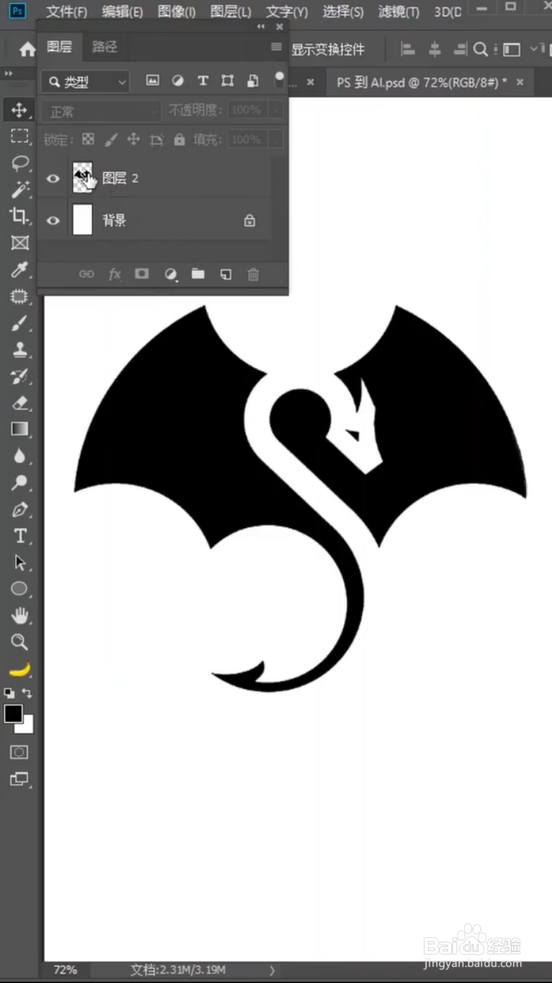The height and width of the screenshot is (983, 552).
Task: Toggle the layer filter on/off switch
Action: tap(279, 80)
